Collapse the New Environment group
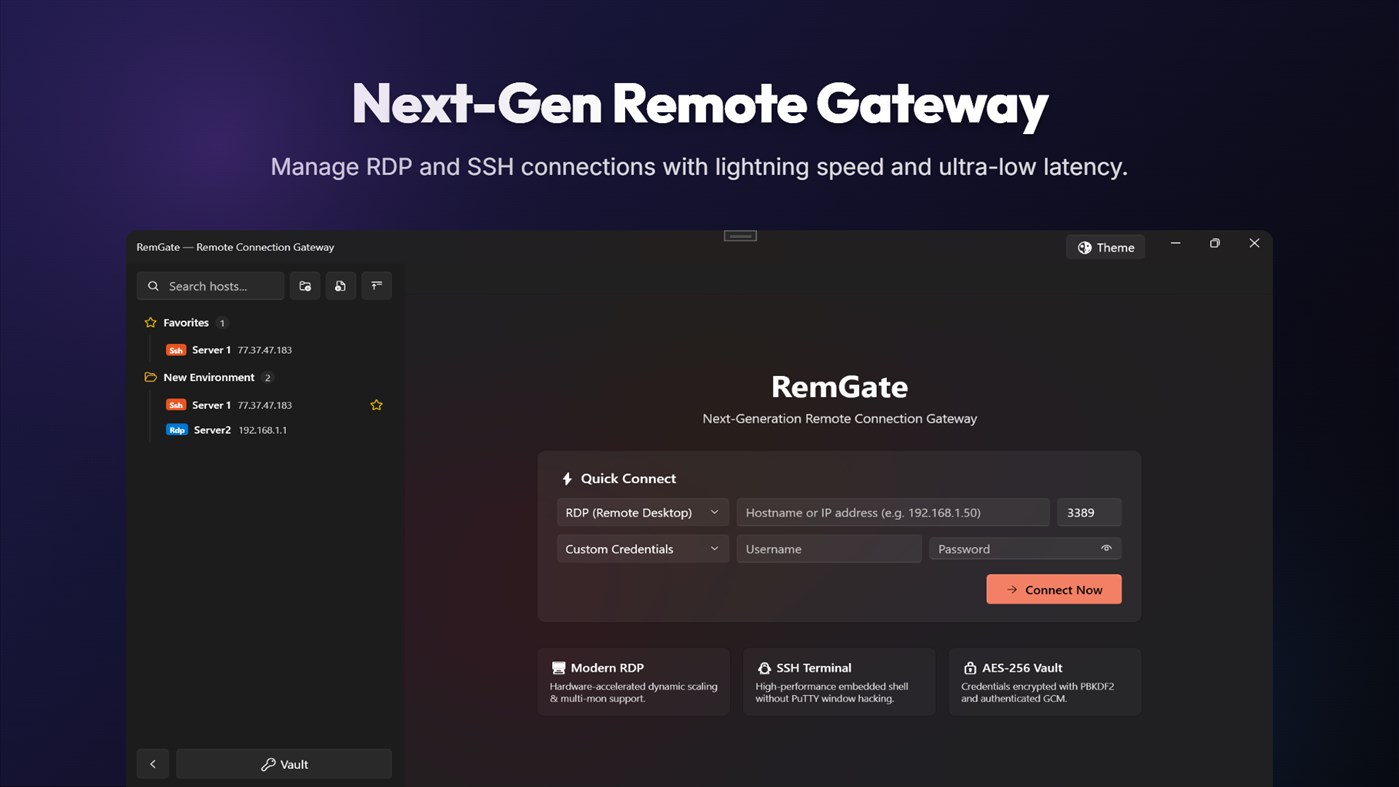This screenshot has width=1399, height=787. (209, 377)
